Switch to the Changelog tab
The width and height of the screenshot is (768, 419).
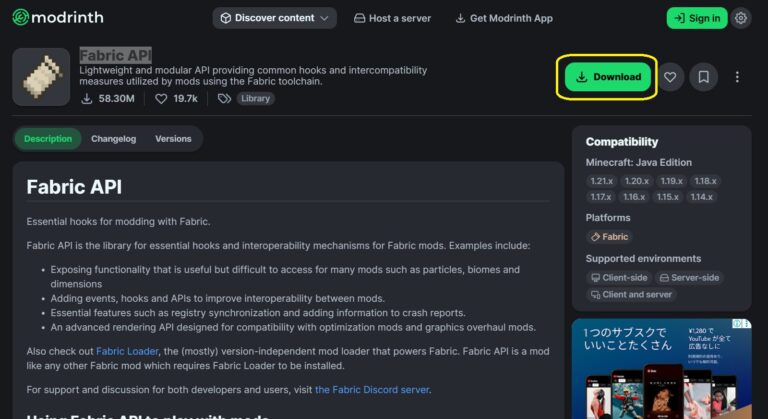113,139
